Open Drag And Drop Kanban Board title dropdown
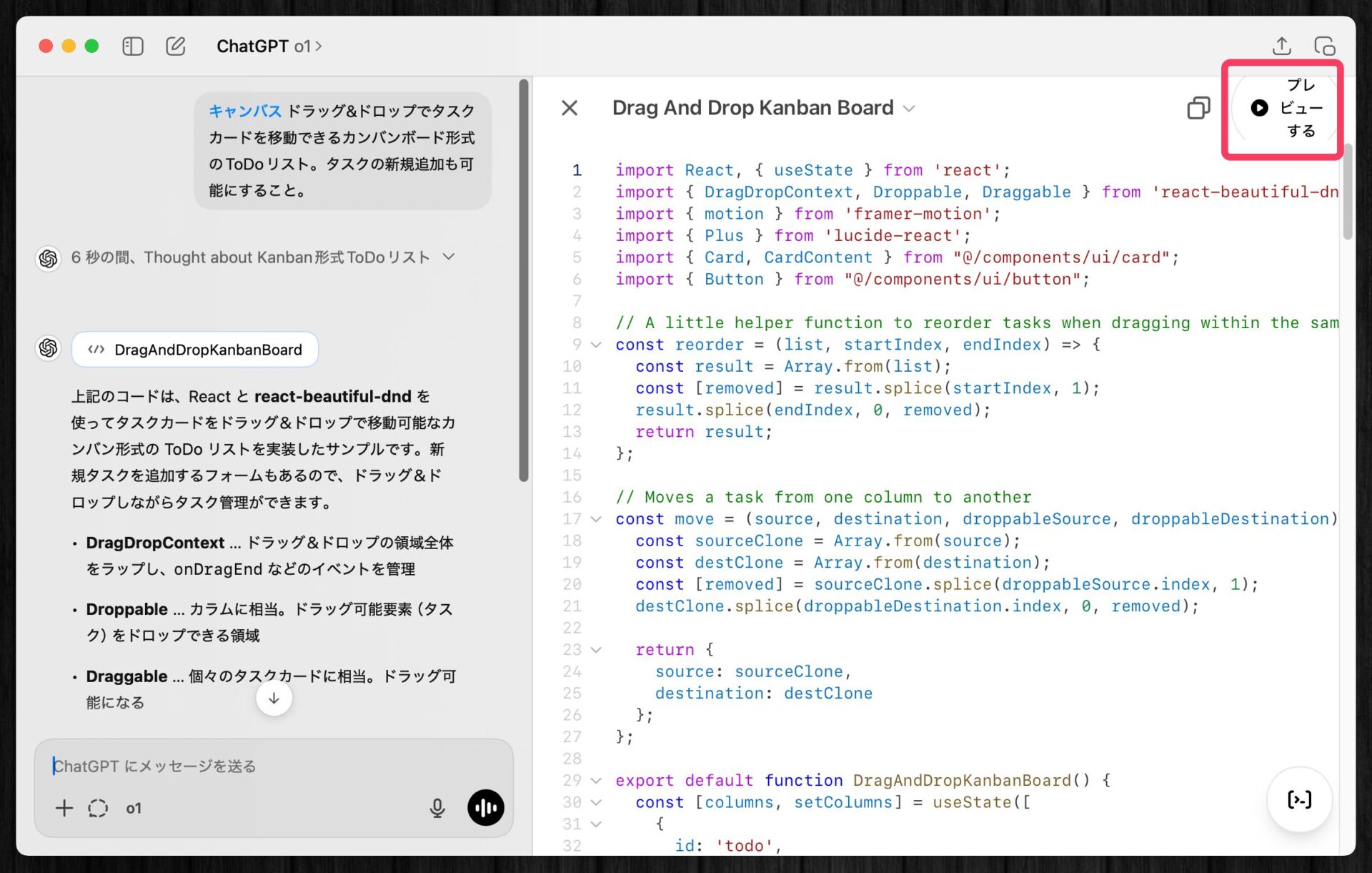 (909, 109)
